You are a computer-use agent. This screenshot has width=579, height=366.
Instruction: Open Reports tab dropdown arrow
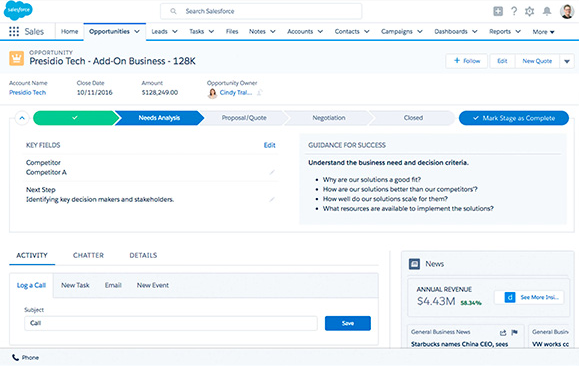coord(518,31)
